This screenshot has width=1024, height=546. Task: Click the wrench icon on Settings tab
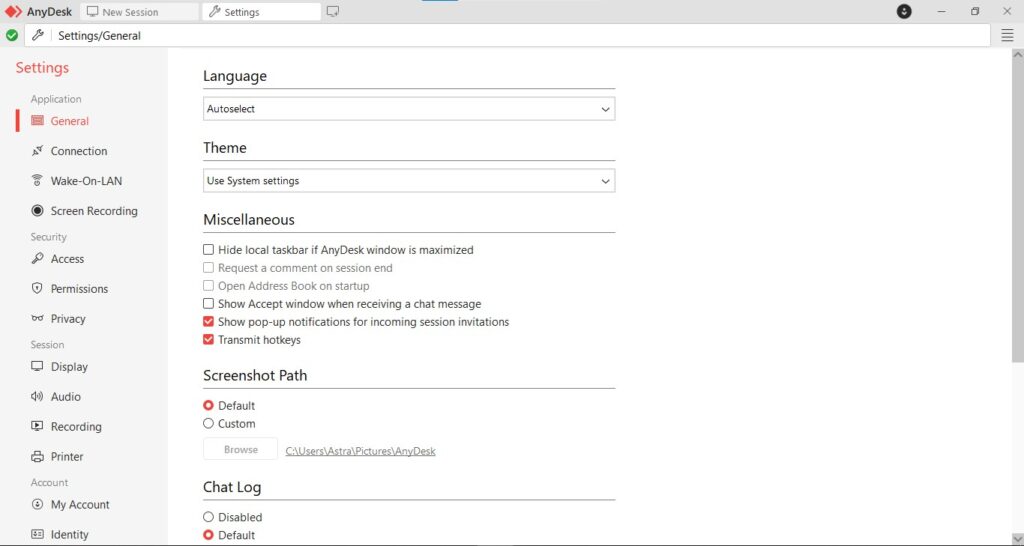click(x=214, y=12)
